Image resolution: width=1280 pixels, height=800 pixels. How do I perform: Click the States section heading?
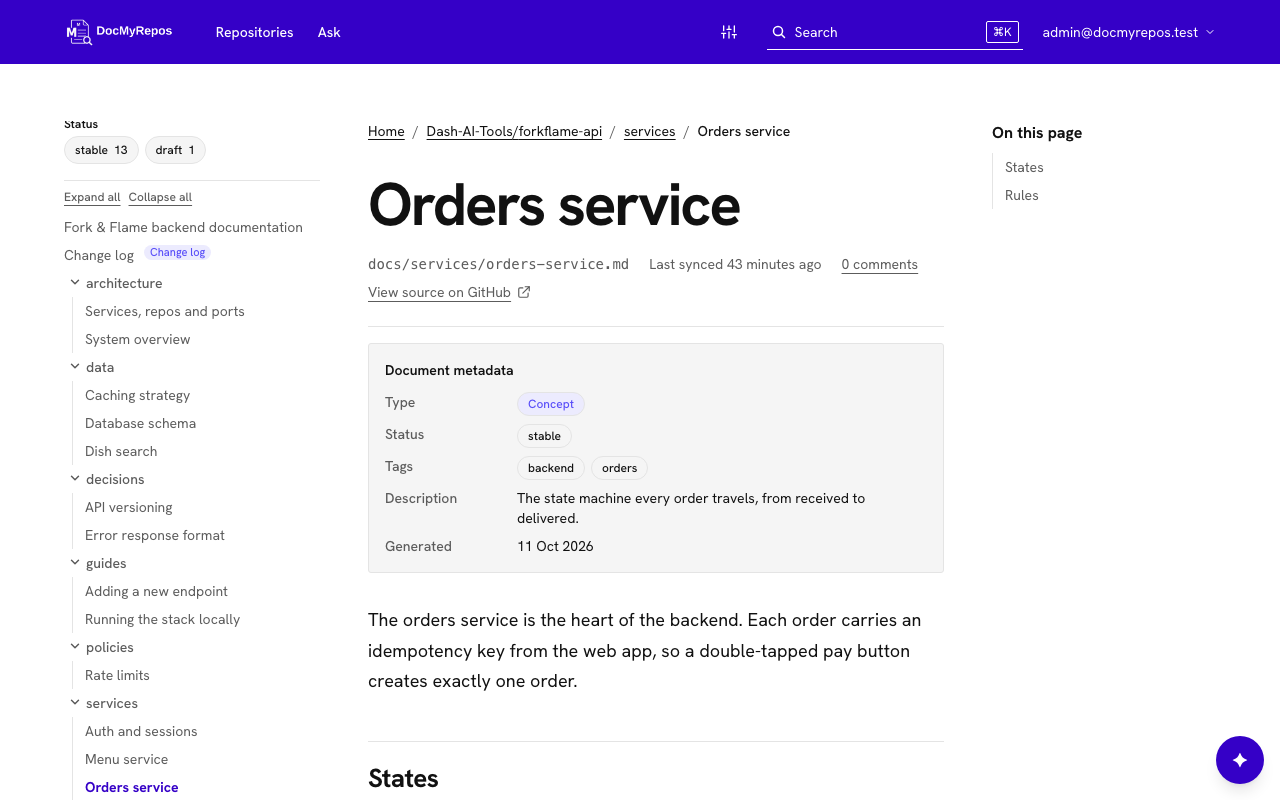[403, 778]
